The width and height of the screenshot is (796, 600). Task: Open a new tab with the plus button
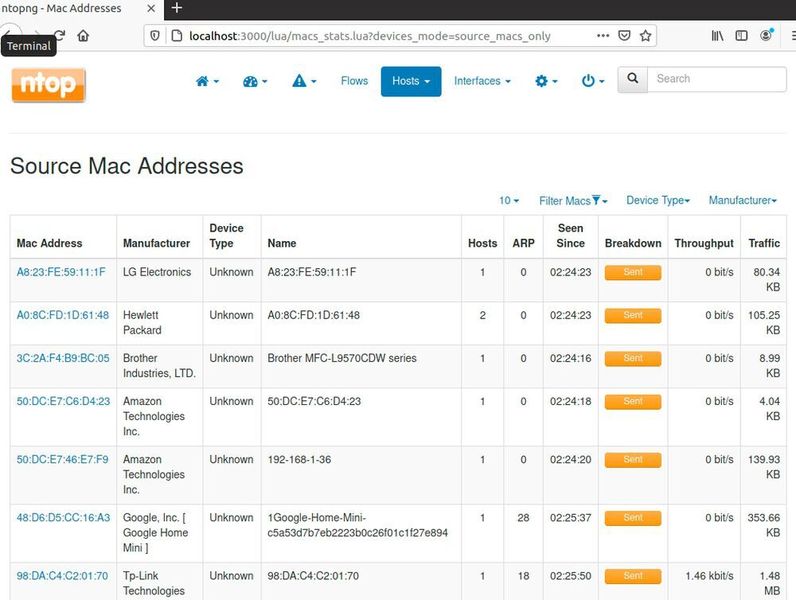pos(177,8)
